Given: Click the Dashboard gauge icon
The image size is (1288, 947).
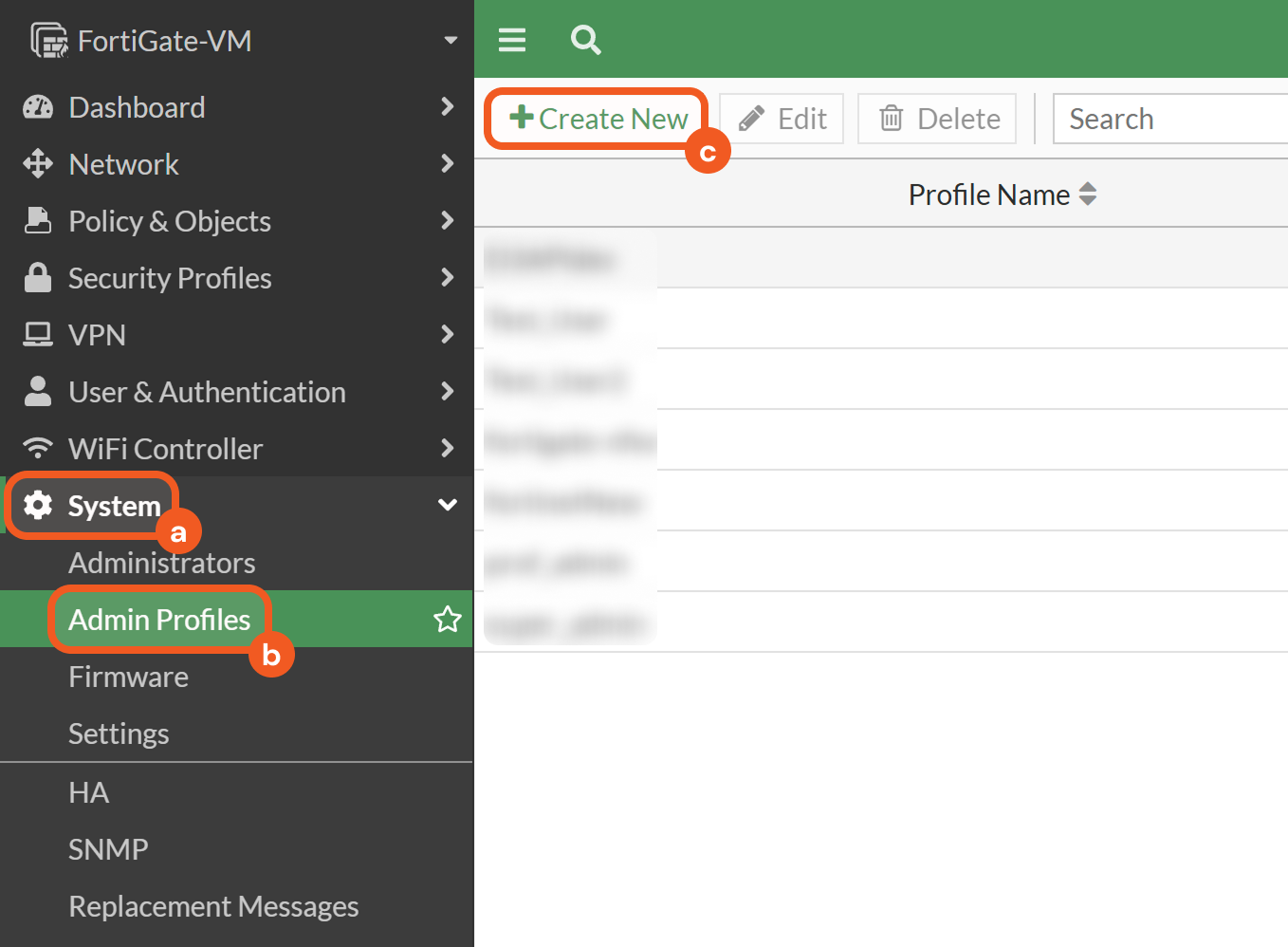Looking at the screenshot, I should pos(38,107).
